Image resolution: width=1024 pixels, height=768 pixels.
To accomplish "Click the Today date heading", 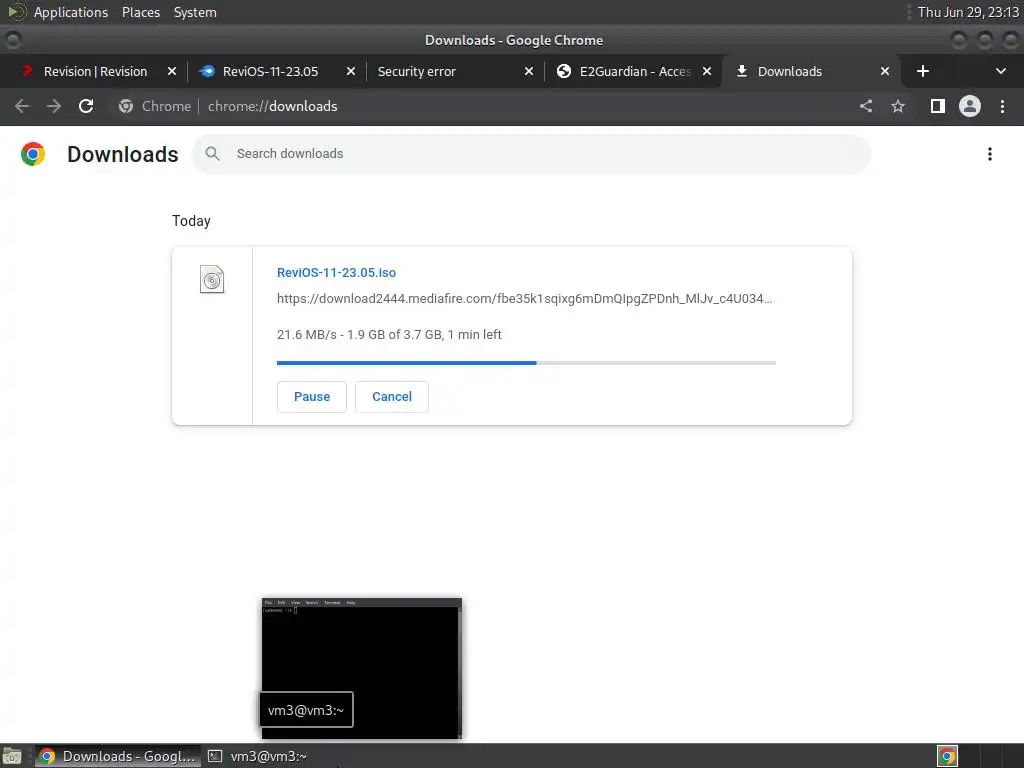I will tap(191, 221).
